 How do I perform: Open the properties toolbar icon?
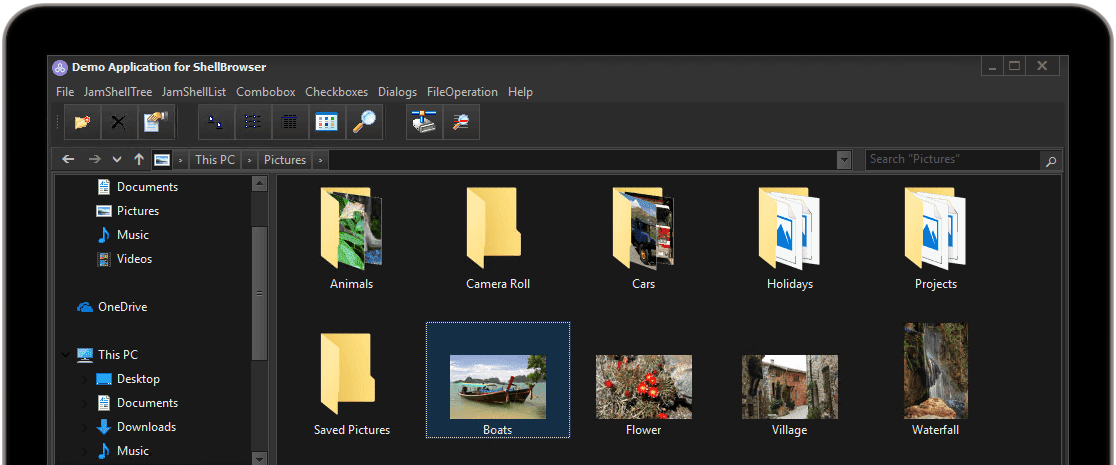pyautogui.click(x=155, y=122)
